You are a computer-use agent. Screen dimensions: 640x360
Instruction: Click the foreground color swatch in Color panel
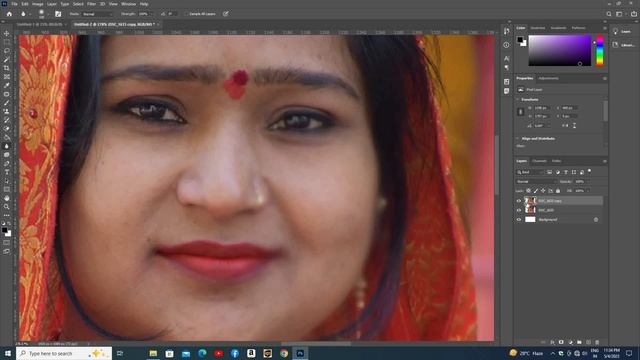coord(520,40)
